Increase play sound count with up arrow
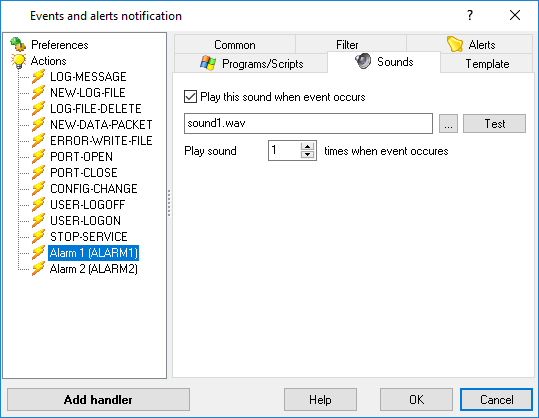This screenshot has height=418, width=539. tap(307, 146)
